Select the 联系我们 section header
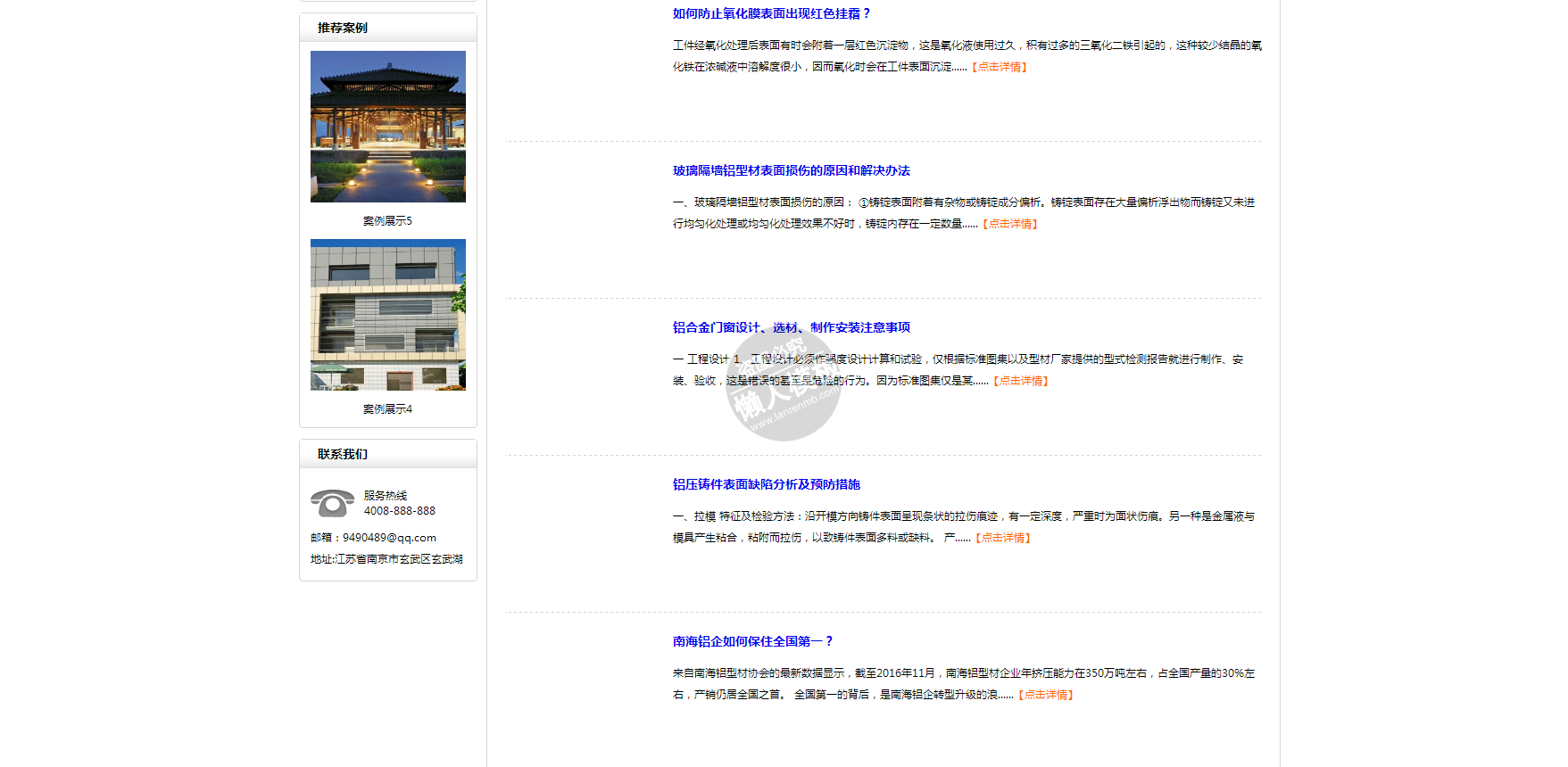The height and width of the screenshot is (767, 1568). click(x=388, y=454)
